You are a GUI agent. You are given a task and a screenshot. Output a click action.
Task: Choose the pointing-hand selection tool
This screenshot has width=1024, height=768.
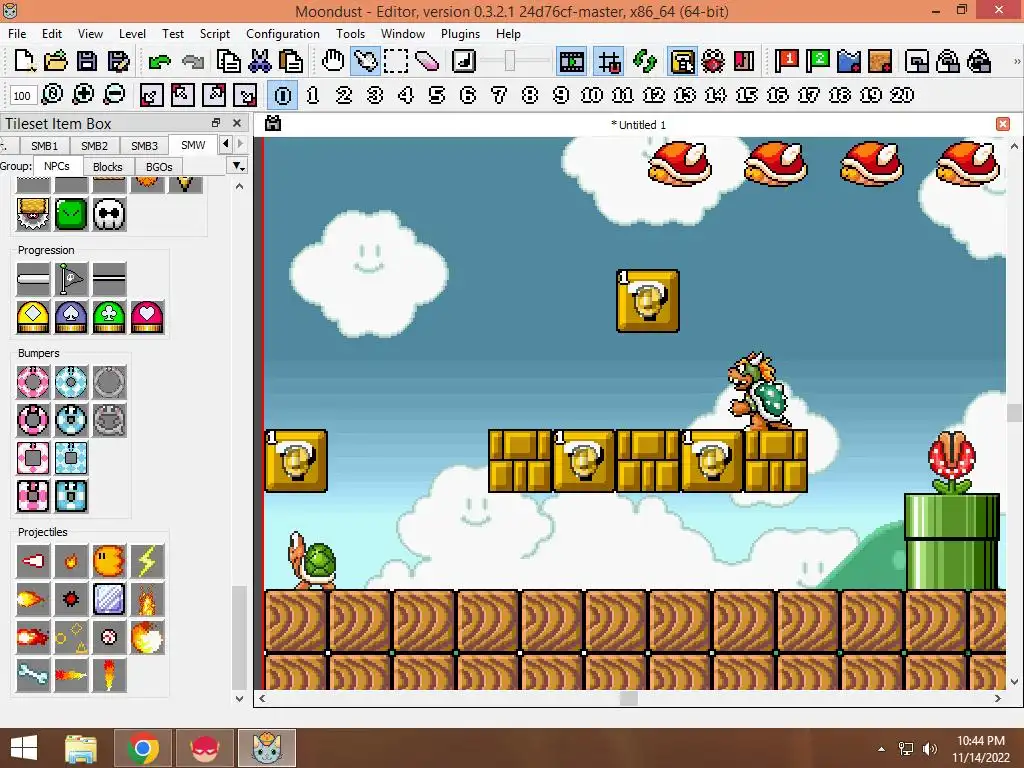(365, 61)
